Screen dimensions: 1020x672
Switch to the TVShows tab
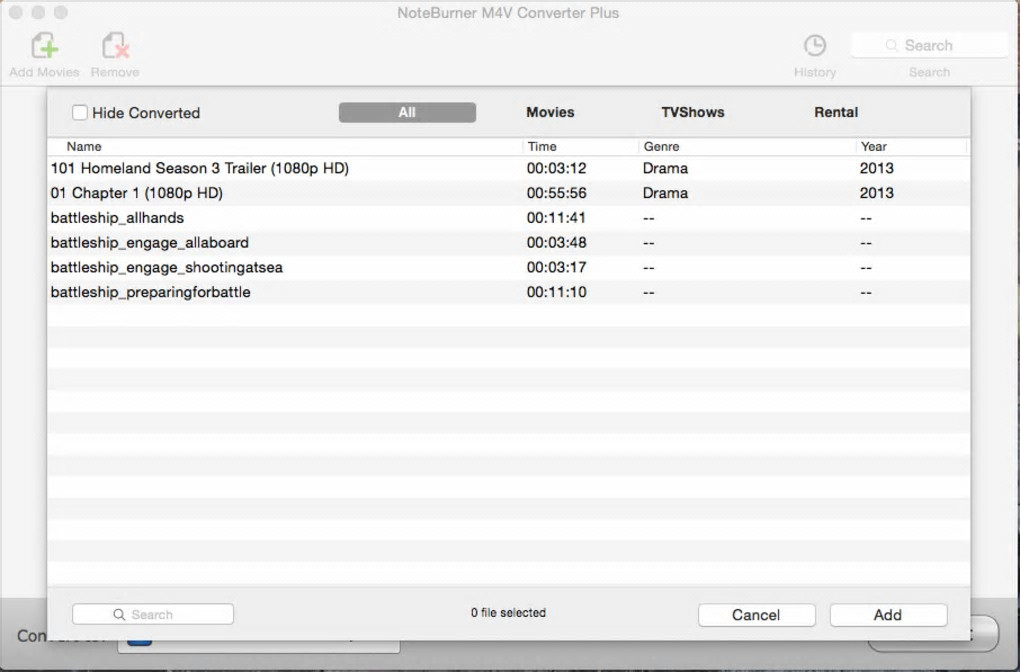point(693,112)
